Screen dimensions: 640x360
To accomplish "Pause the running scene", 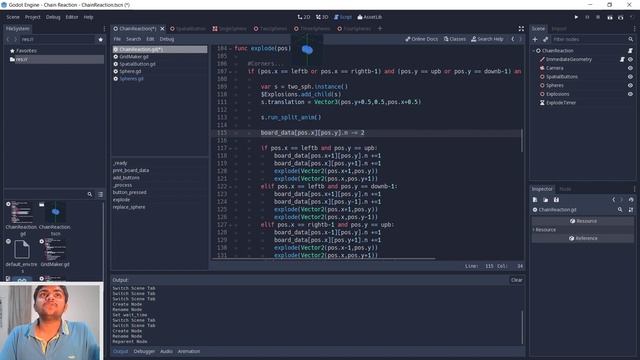I will pos(587,17).
